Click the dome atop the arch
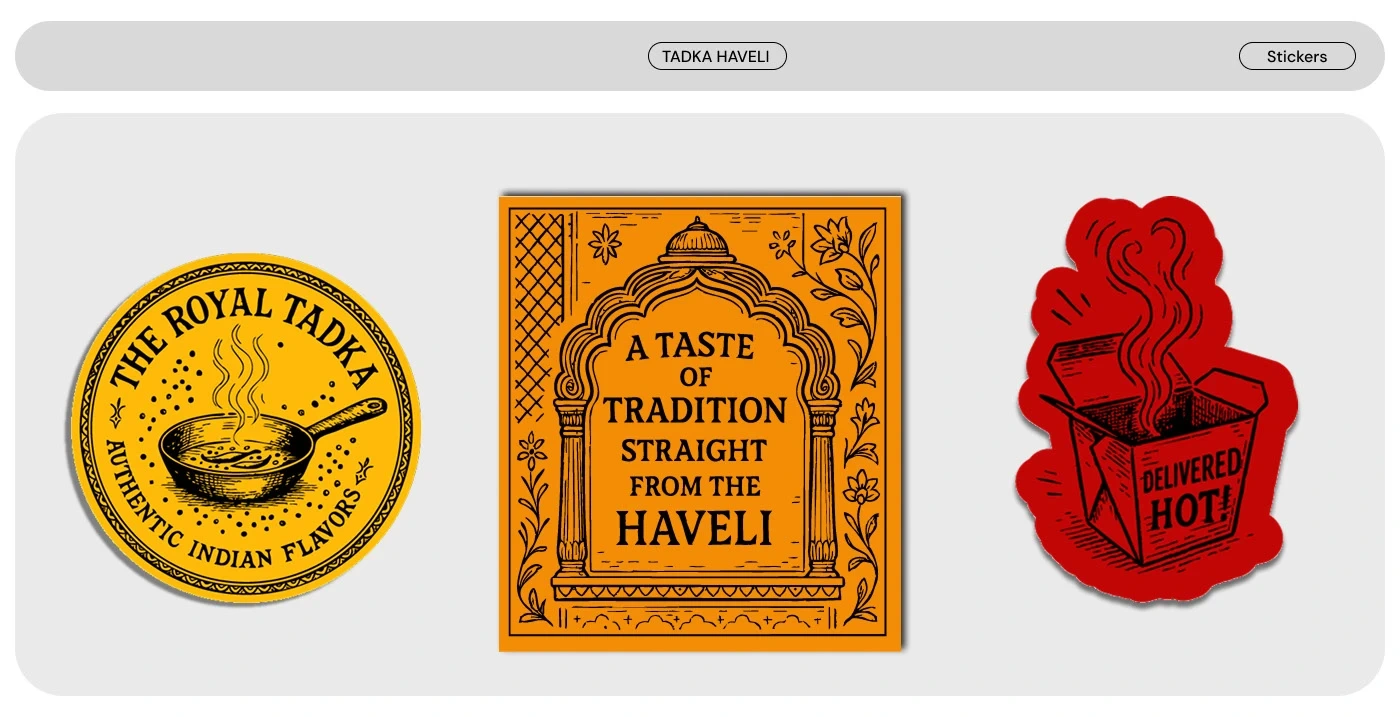1400x717 pixels. click(x=698, y=241)
